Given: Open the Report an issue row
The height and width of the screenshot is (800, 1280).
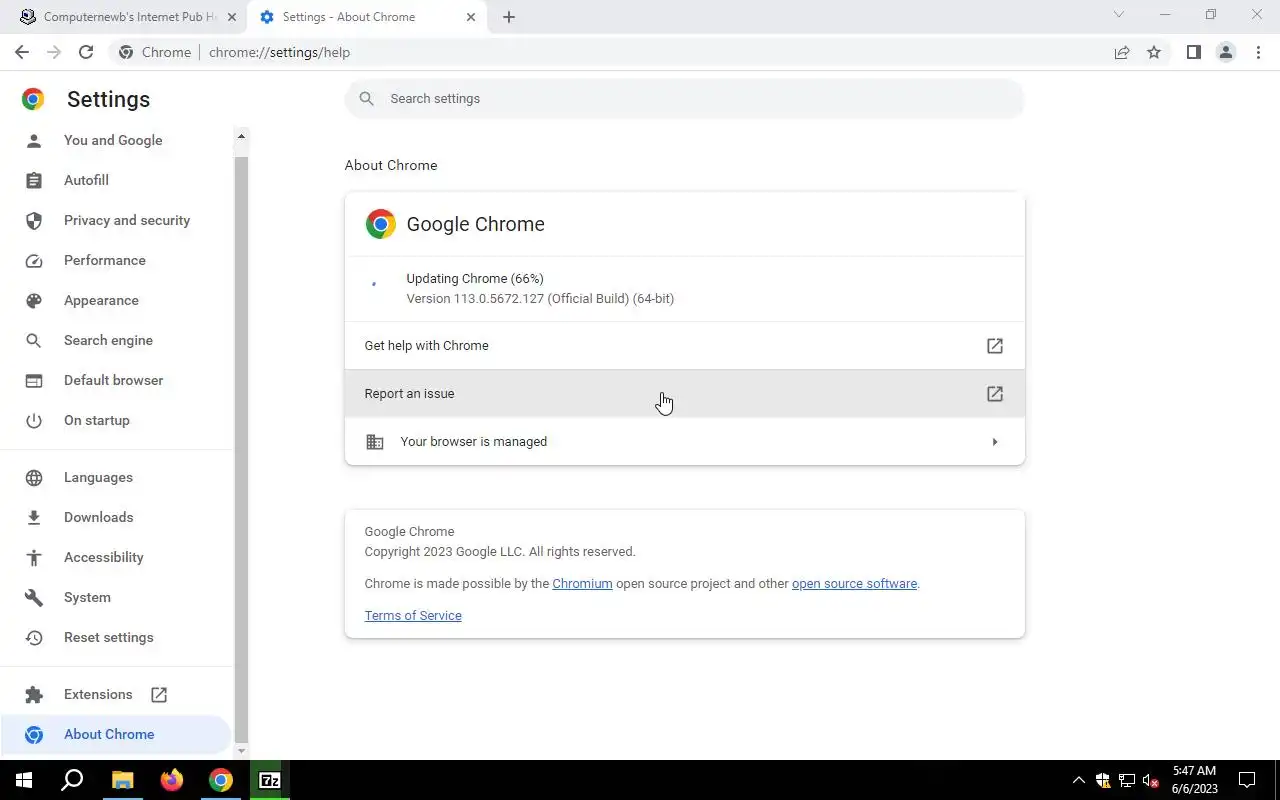Looking at the screenshot, I should click(x=685, y=394).
